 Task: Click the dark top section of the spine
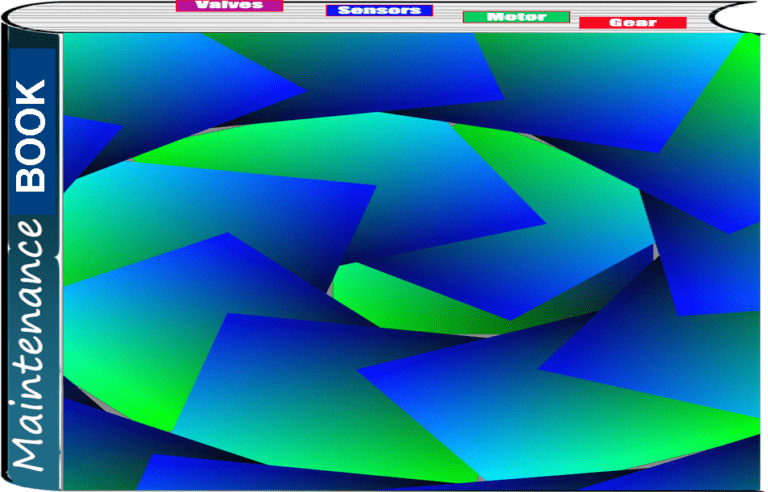click(x=31, y=38)
